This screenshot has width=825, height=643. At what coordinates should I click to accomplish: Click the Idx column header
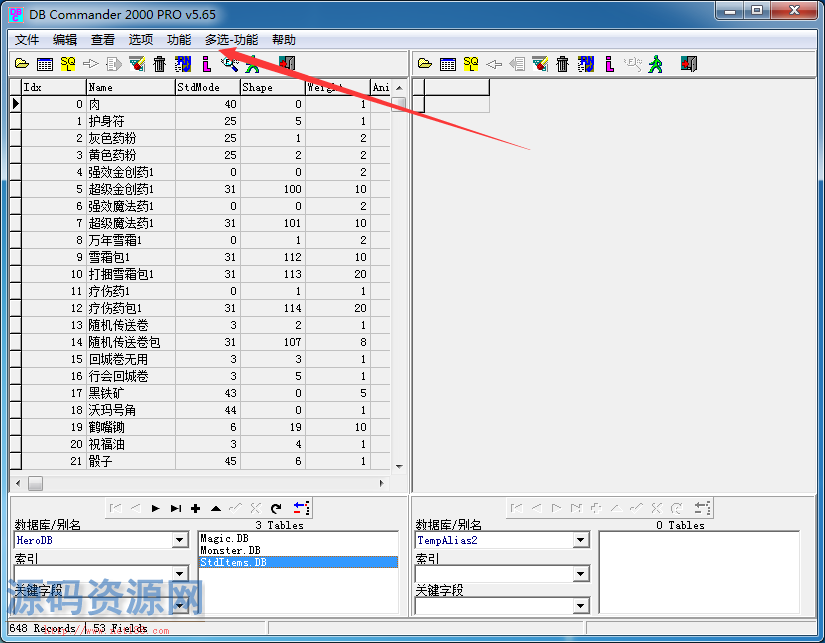pos(54,87)
